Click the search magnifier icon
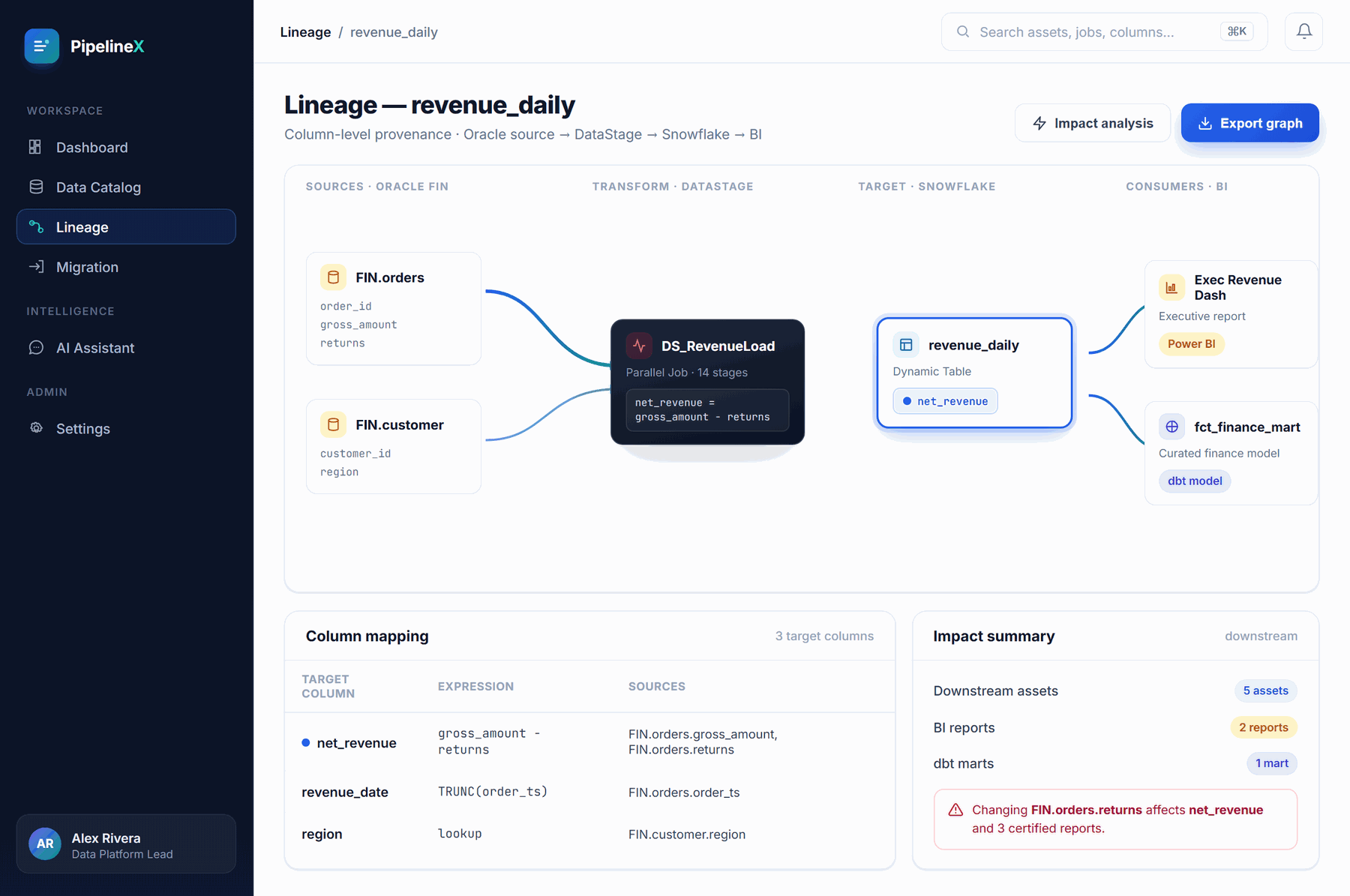The height and width of the screenshot is (896, 1350). pos(963,31)
